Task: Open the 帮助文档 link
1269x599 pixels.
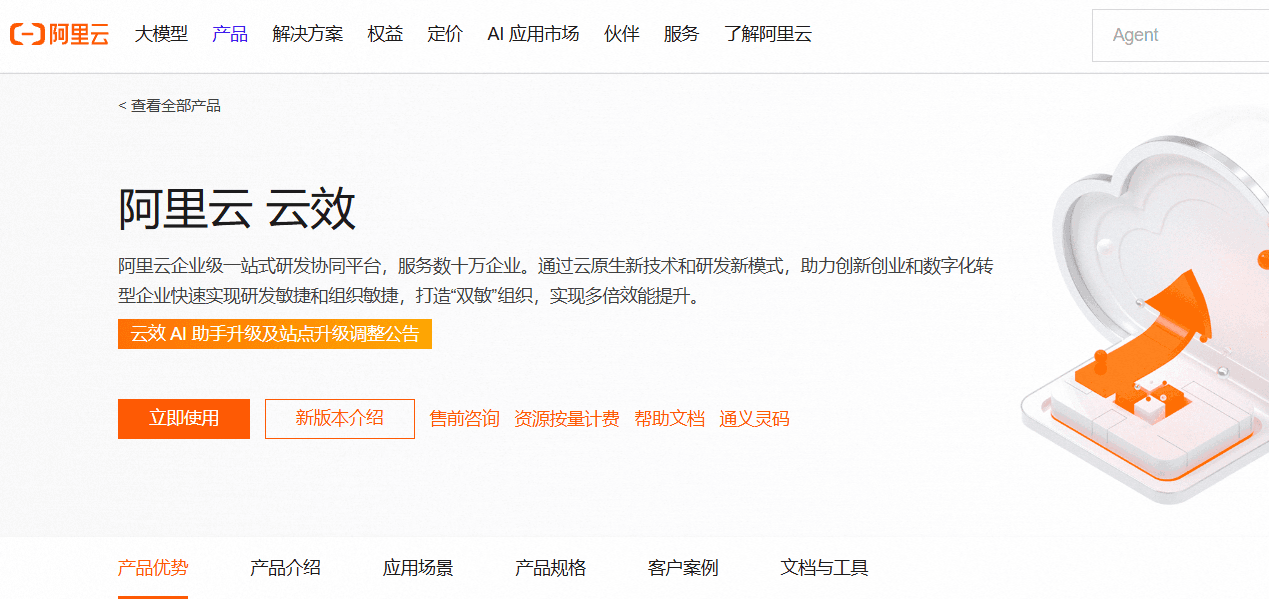Action: click(x=670, y=418)
